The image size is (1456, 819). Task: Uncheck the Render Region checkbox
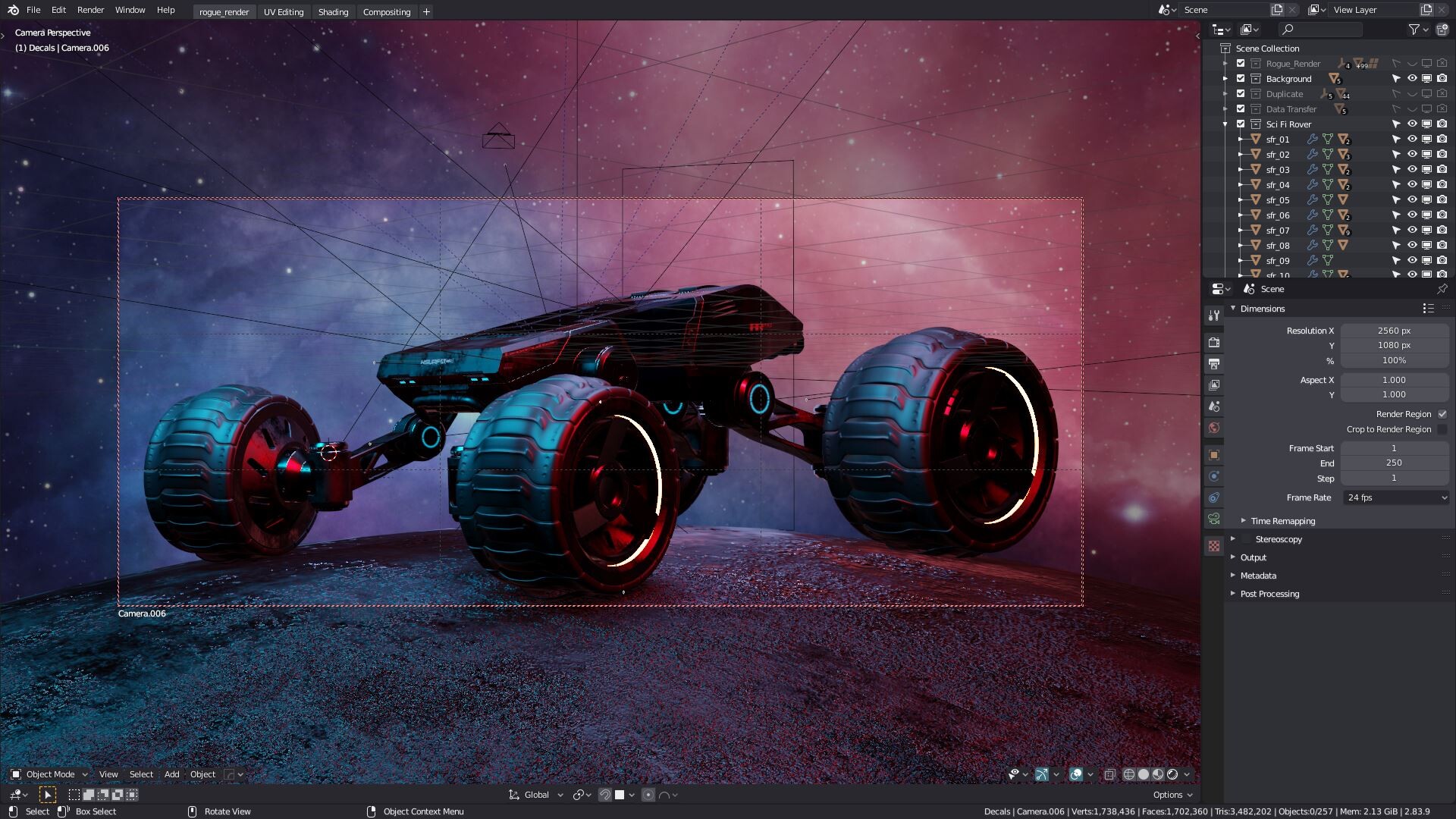point(1442,414)
